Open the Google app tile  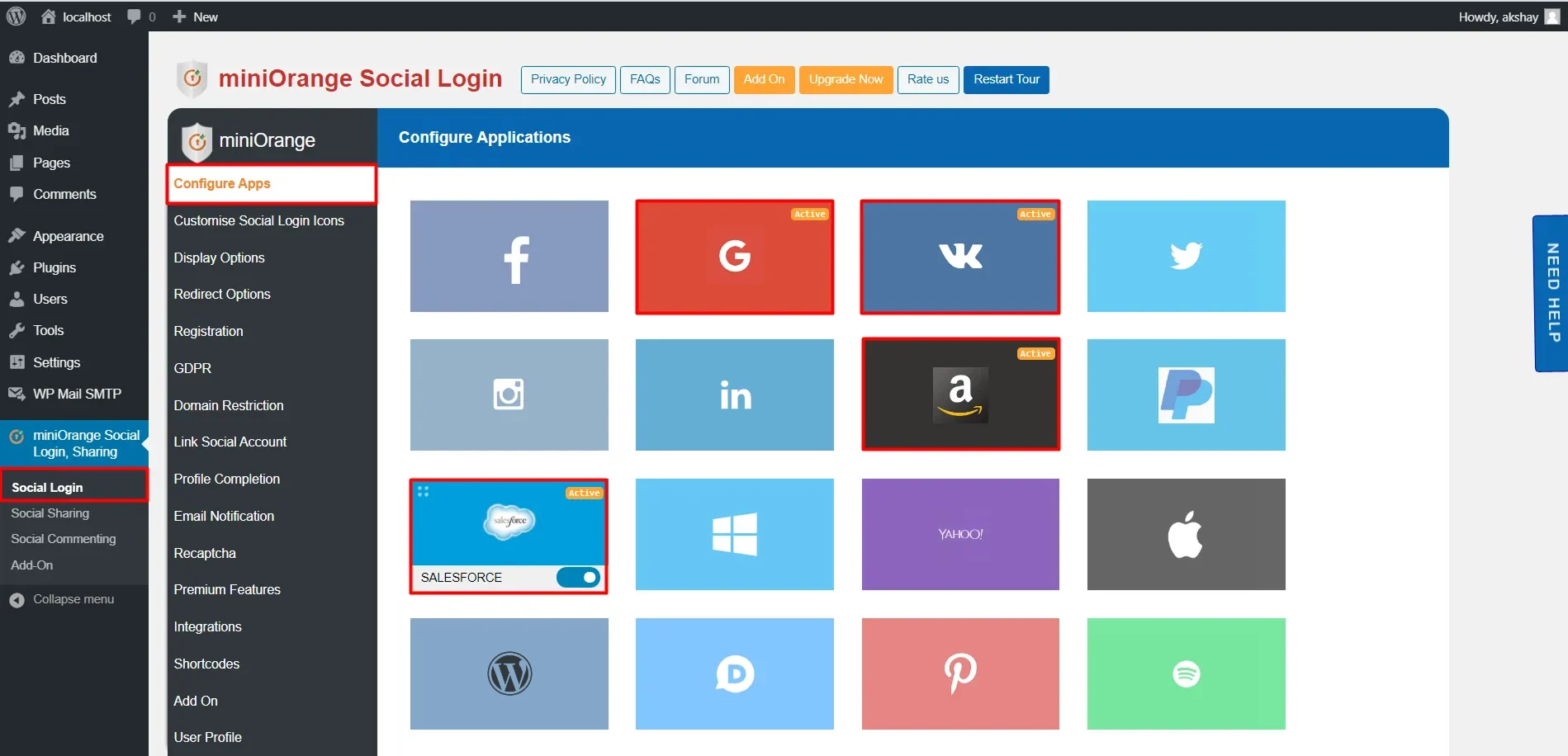click(x=735, y=257)
